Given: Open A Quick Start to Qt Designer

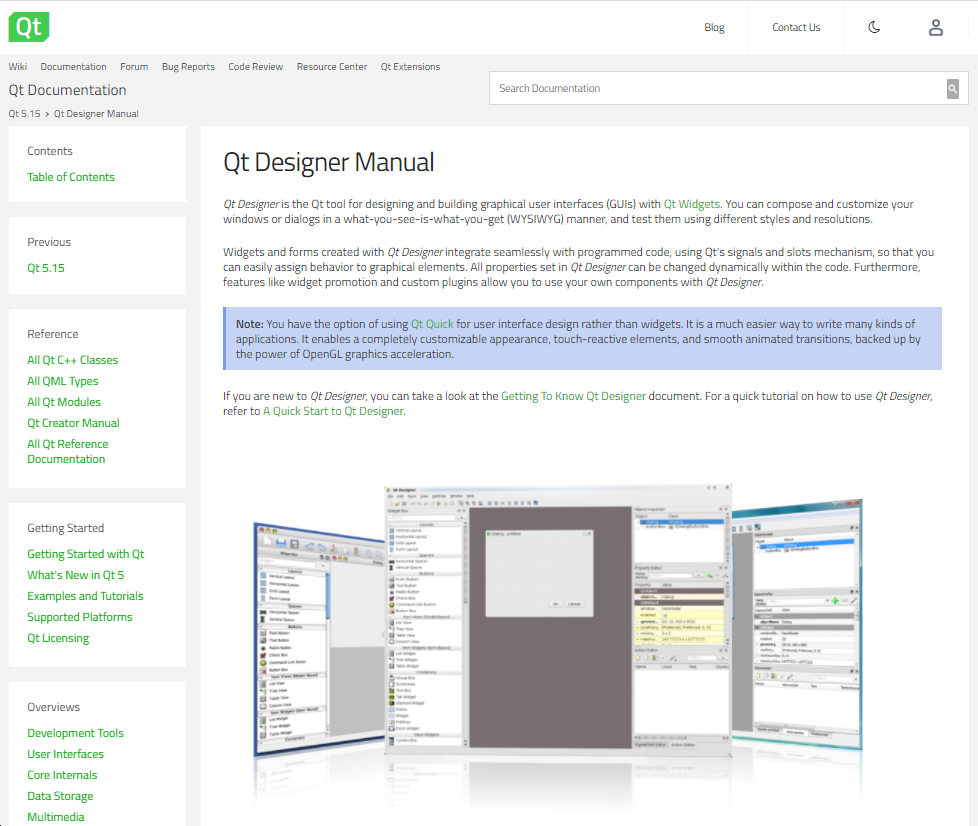Looking at the screenshot, I should pos(333,411).
